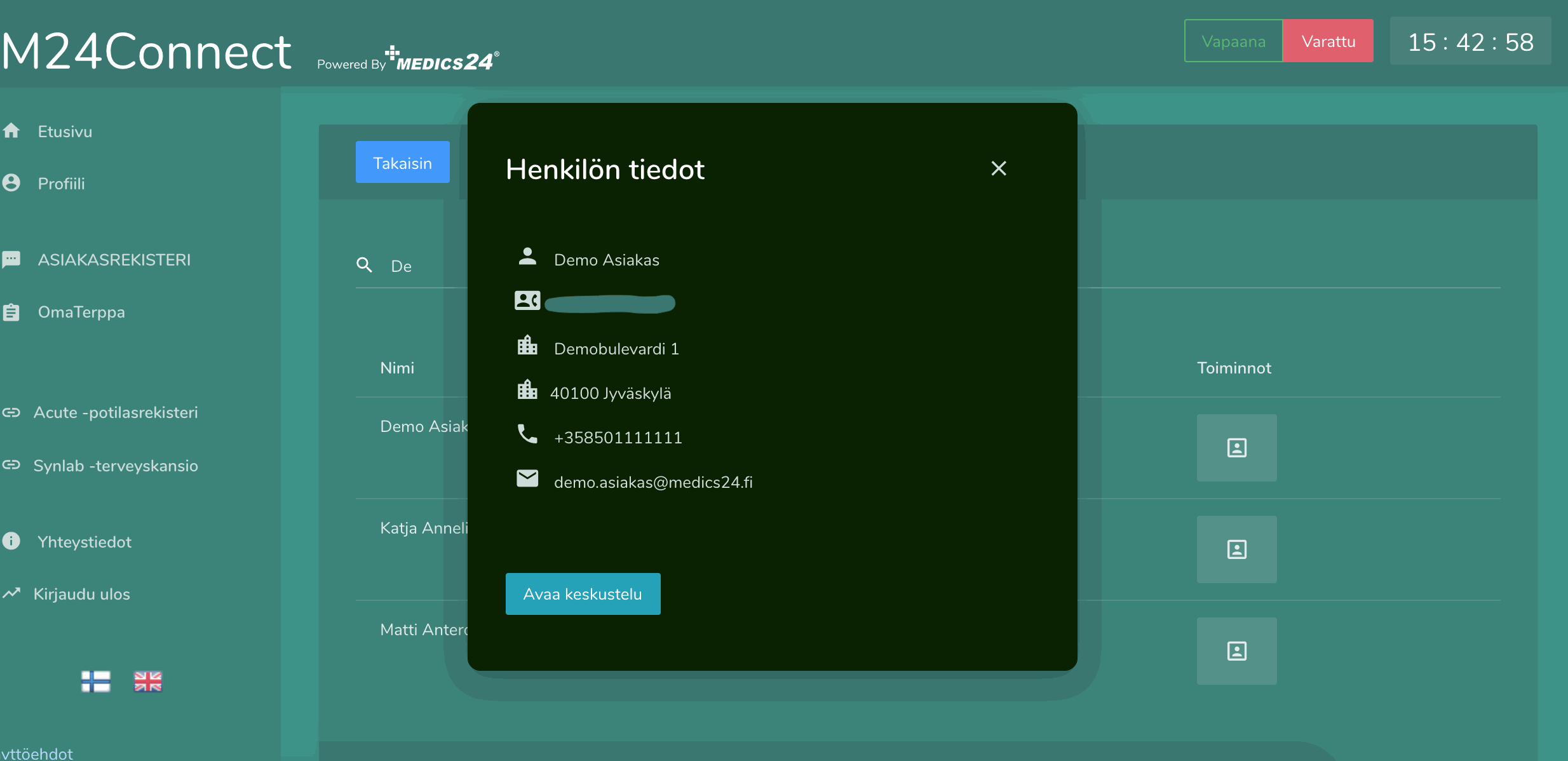Click the Medics24 logo in header
The image size is (1568, 761).
point(442,58)
